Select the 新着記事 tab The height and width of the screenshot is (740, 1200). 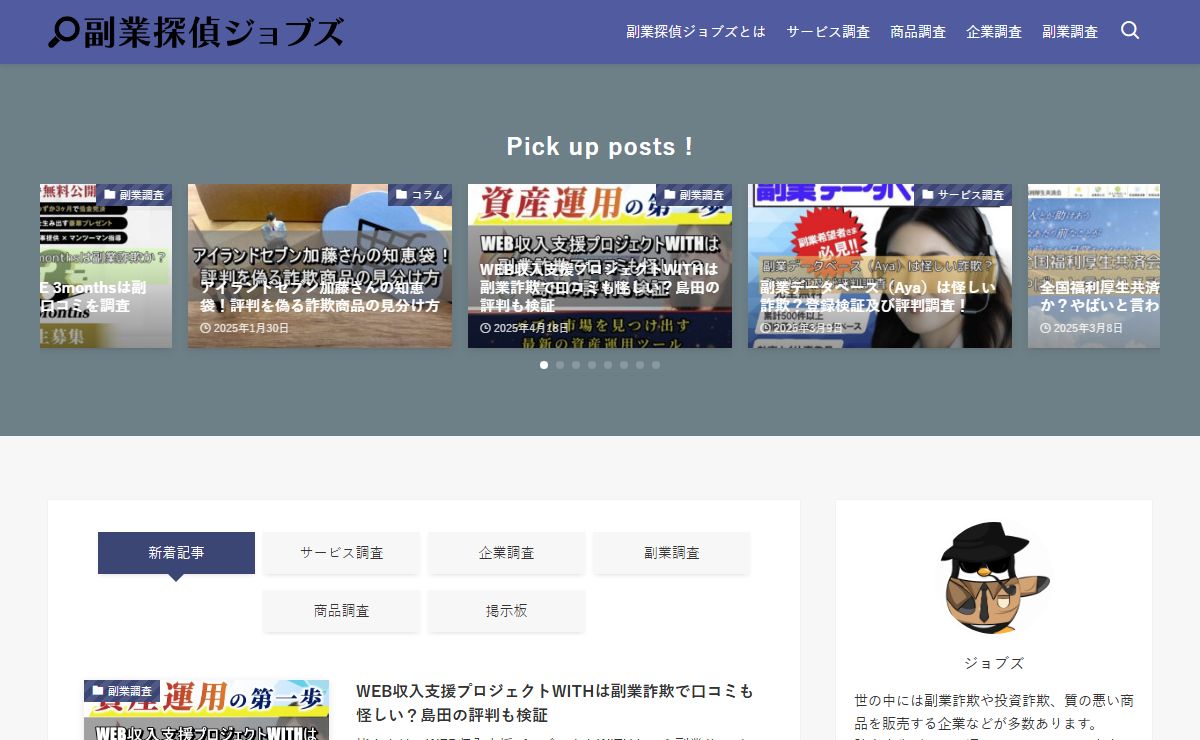coord(176,553)
